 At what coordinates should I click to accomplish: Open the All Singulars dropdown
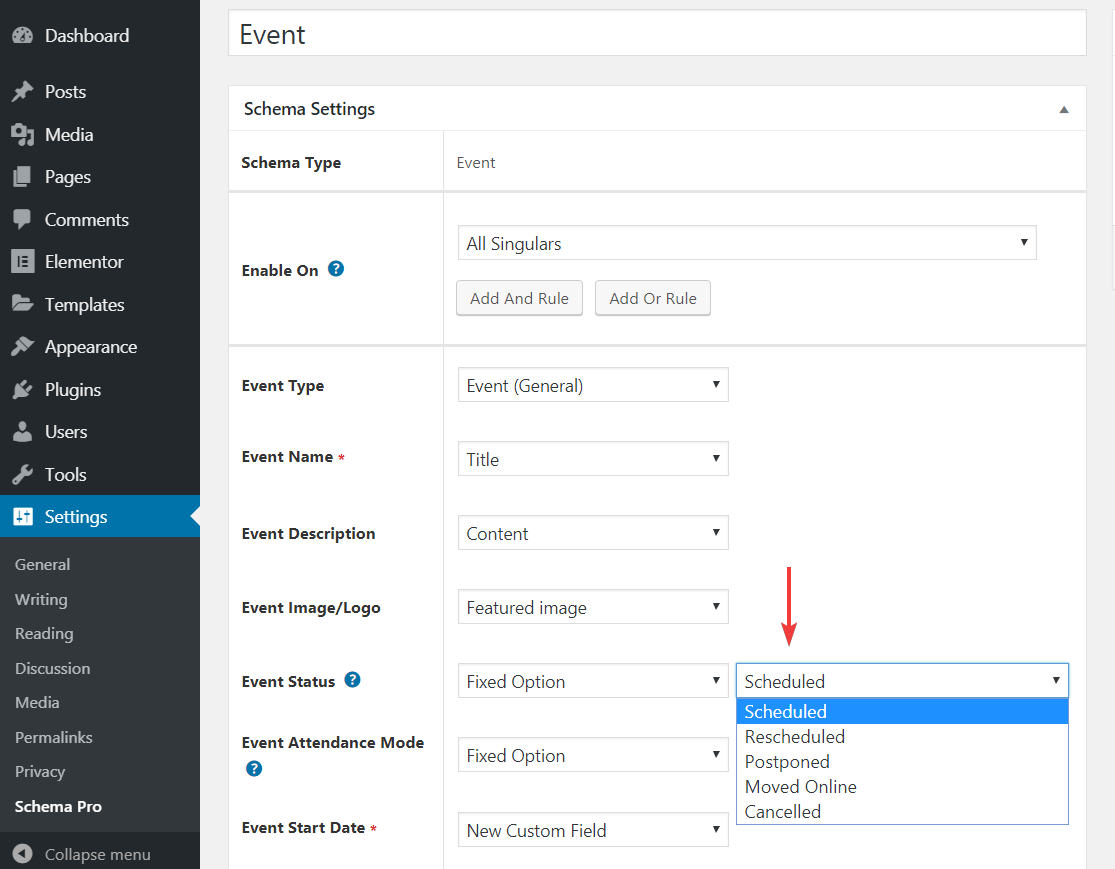pos(746,243)
